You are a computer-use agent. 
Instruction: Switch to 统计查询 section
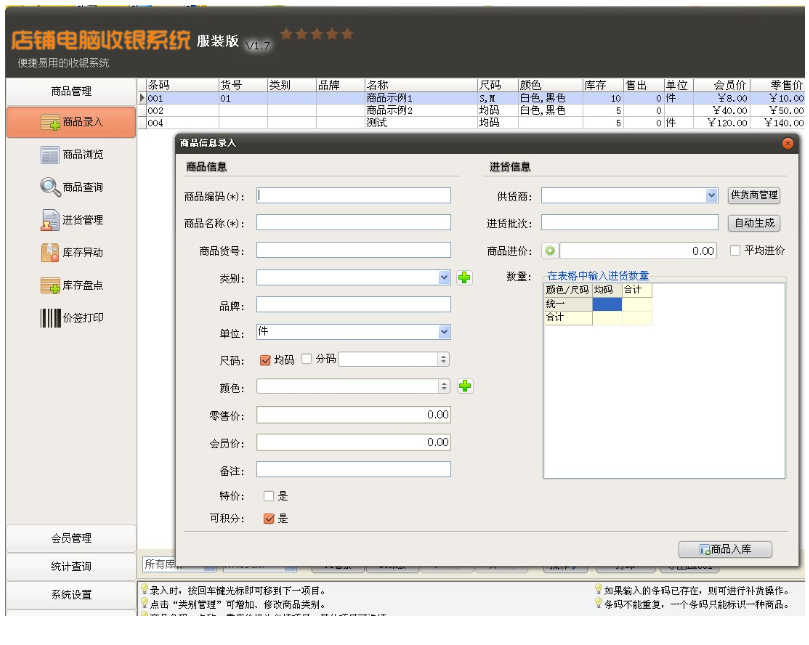tap(71, 567)
